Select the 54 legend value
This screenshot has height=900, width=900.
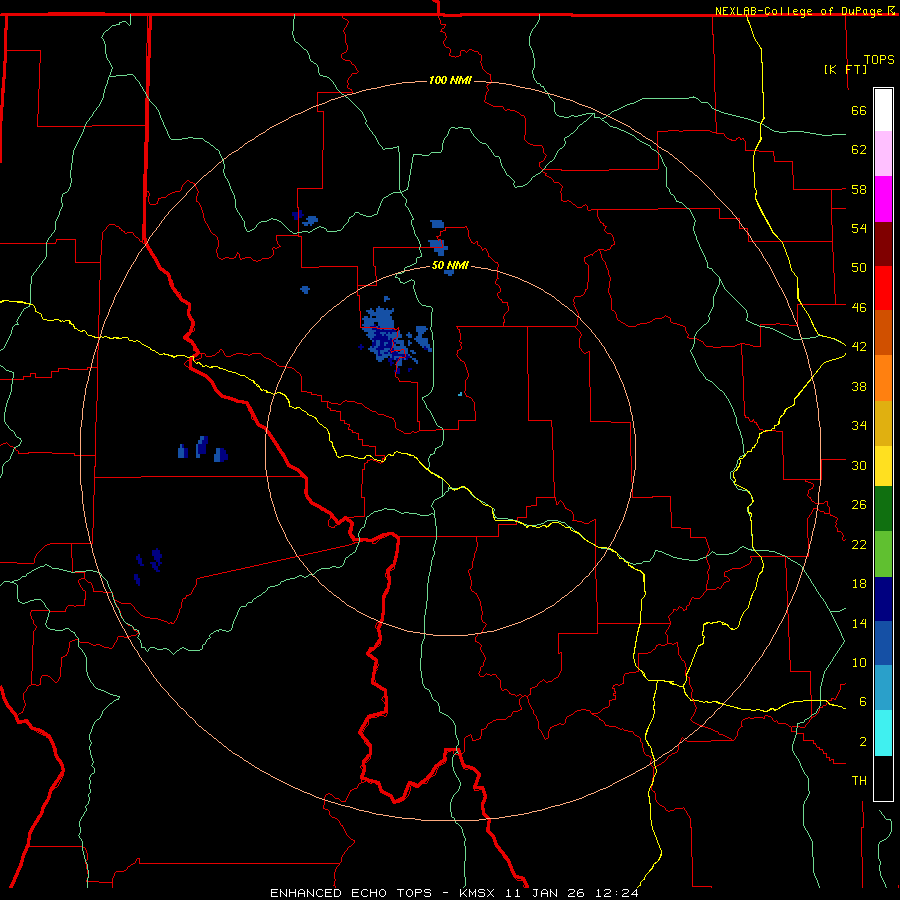(x=859, y=228)
